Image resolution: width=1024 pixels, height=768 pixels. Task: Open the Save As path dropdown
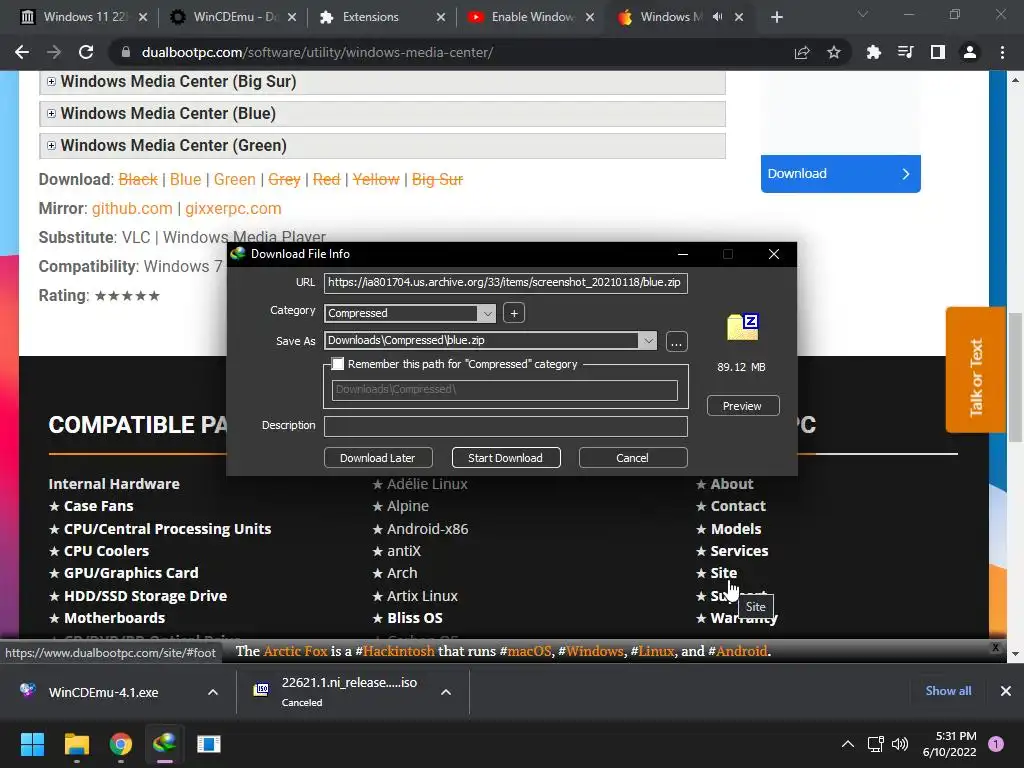pyautogui.click(x=648, y=341)
